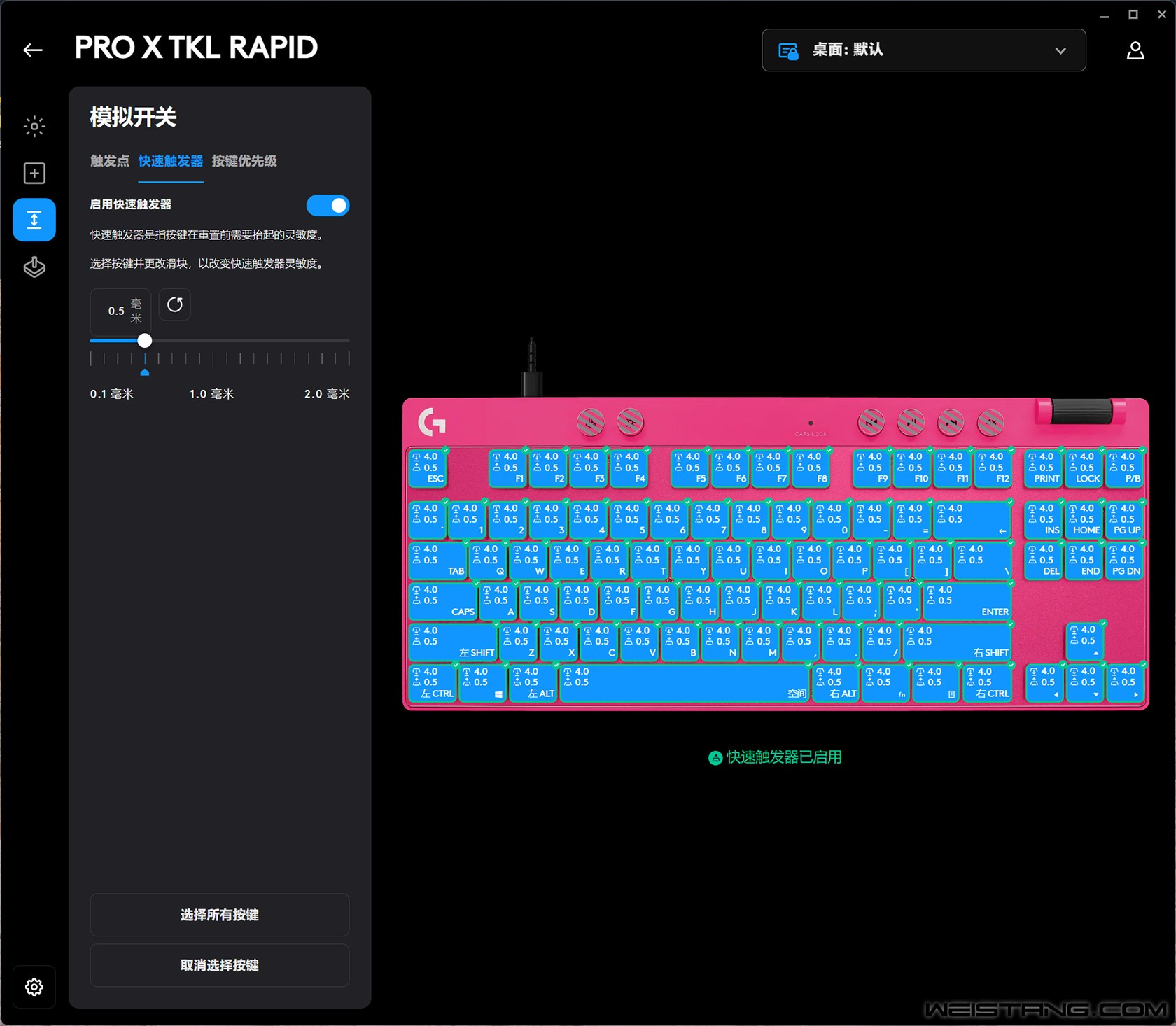Select the 左 ALT key
Viewport: 1176px width, 1026px height.
(533, 683)
